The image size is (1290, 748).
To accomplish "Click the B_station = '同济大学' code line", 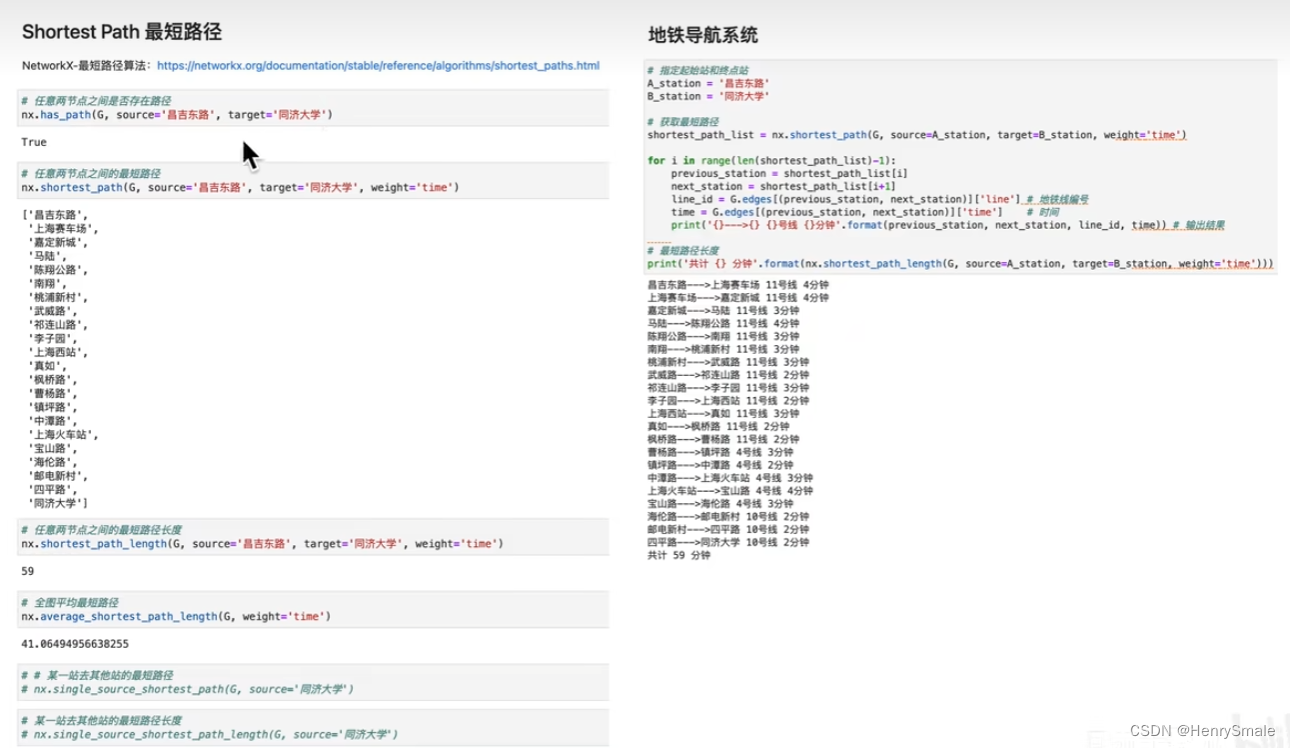I will pyautogui.click(x=709, y=96).
